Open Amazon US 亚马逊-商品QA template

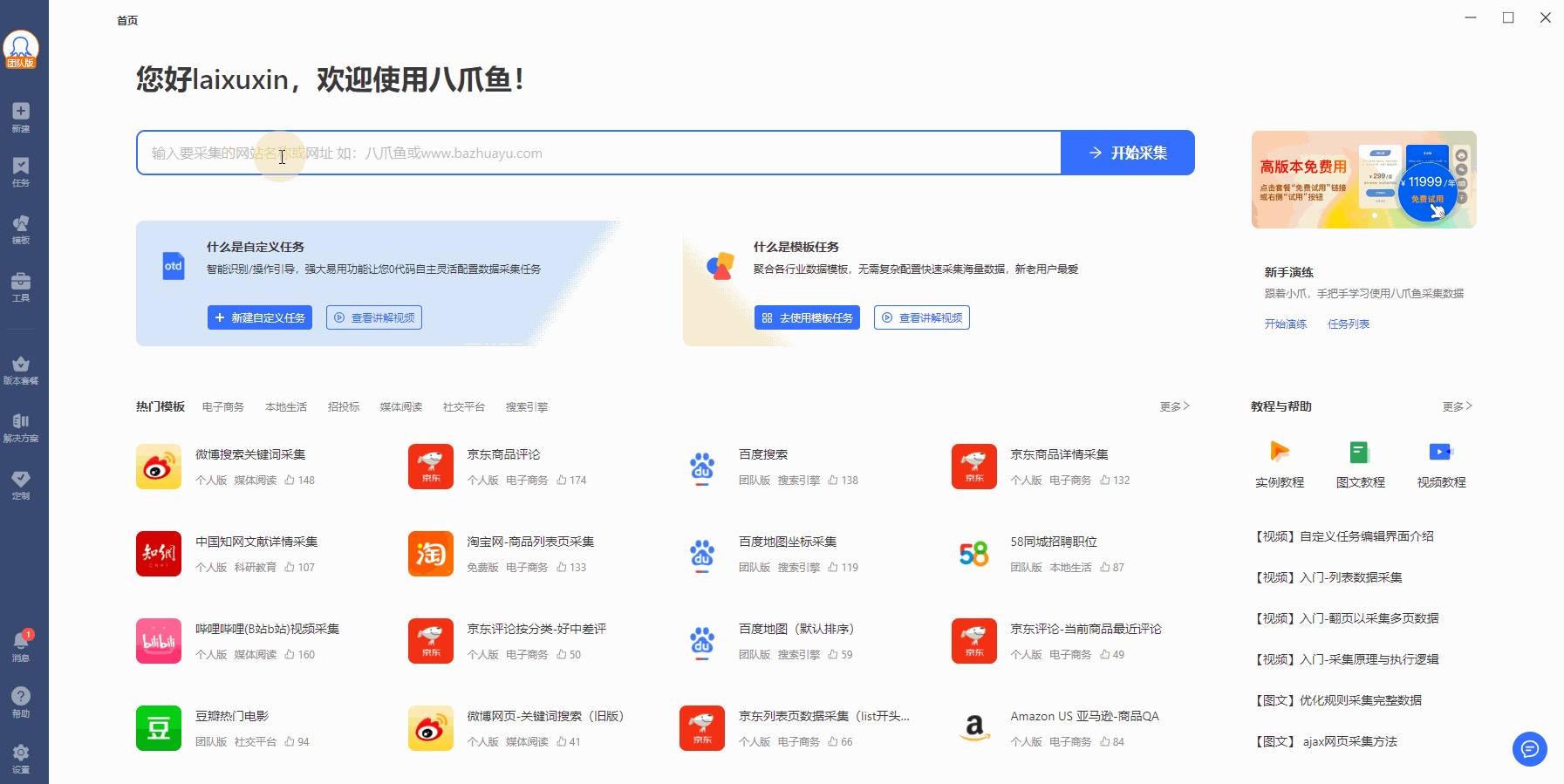1085,716
